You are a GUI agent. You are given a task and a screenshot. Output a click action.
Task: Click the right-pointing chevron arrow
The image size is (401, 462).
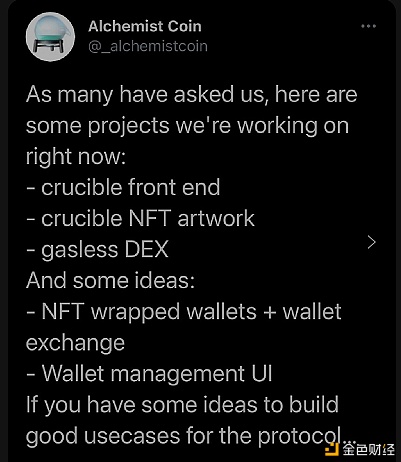click(371, 242)
